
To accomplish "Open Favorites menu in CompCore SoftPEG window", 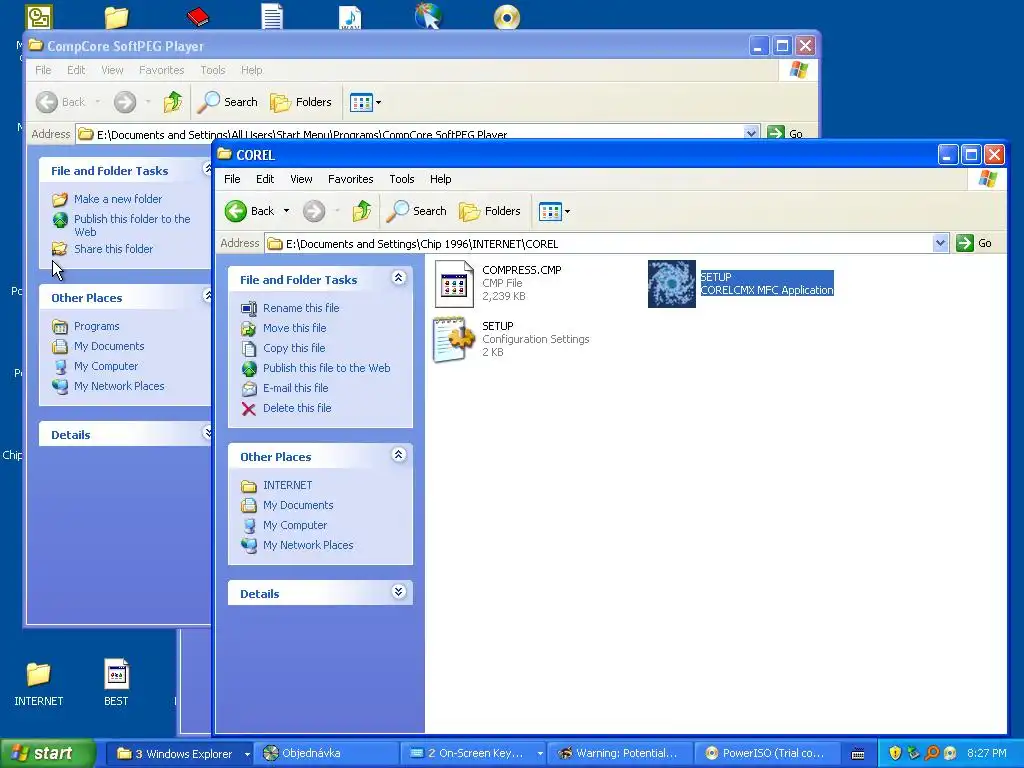I will click(161, 70).
